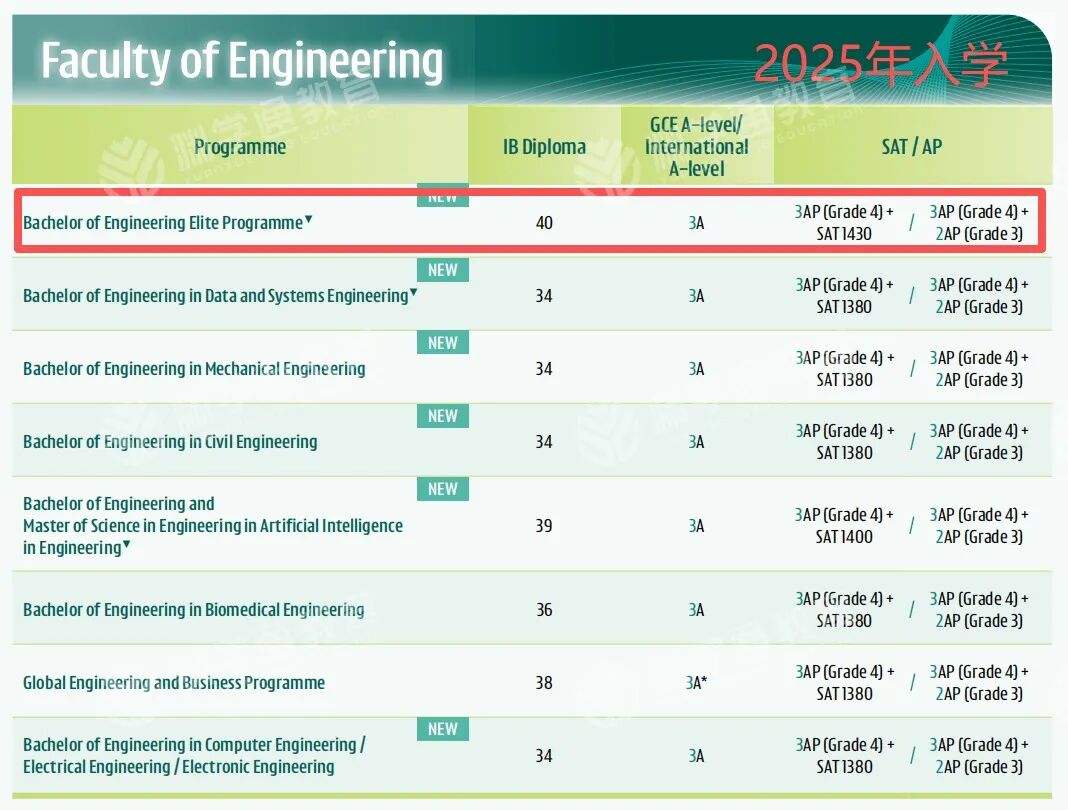
Task: Select the GCE A-level column header
Action: coord(697,147)
